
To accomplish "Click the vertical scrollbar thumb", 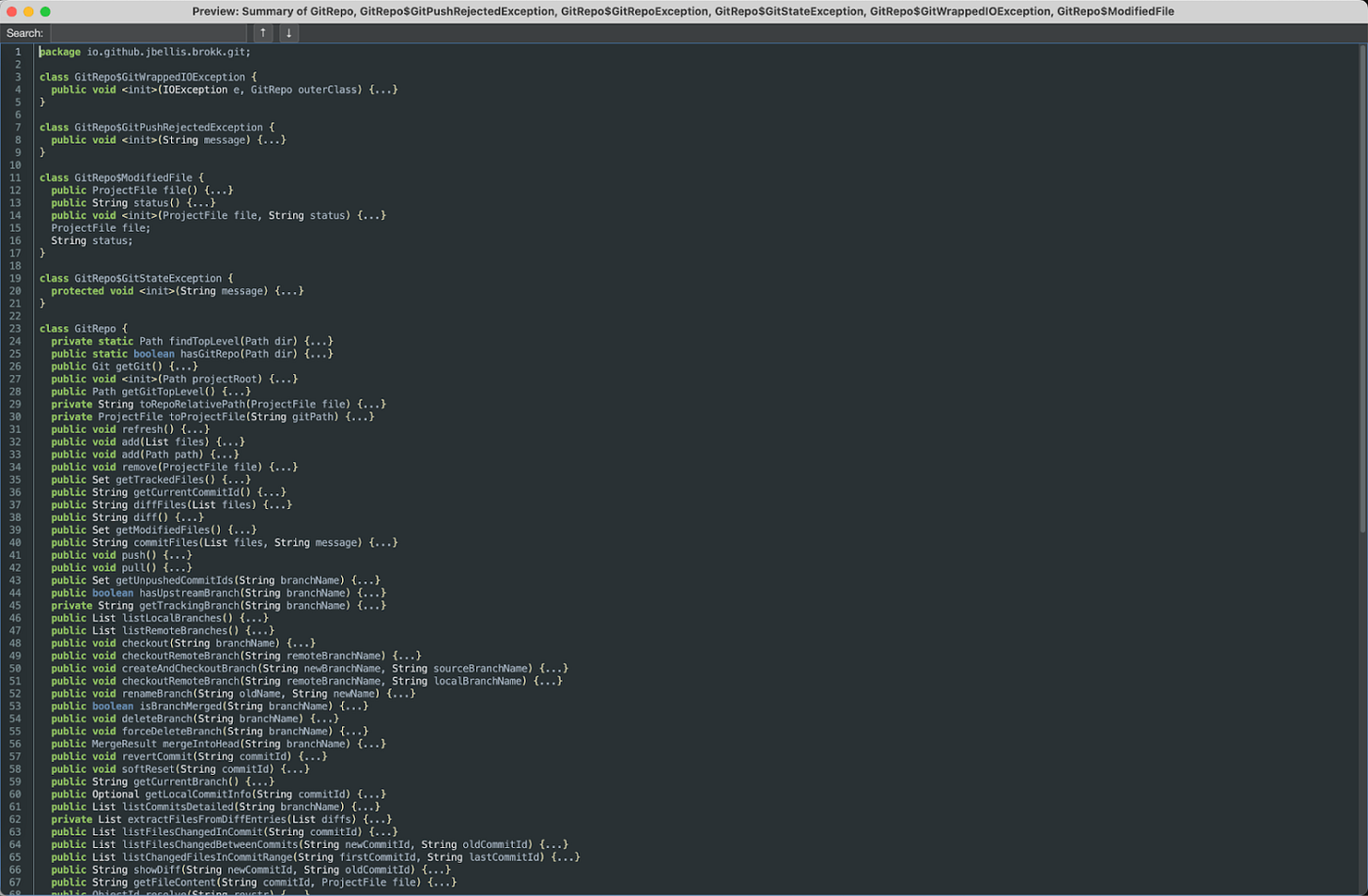I will point(1362,288).
